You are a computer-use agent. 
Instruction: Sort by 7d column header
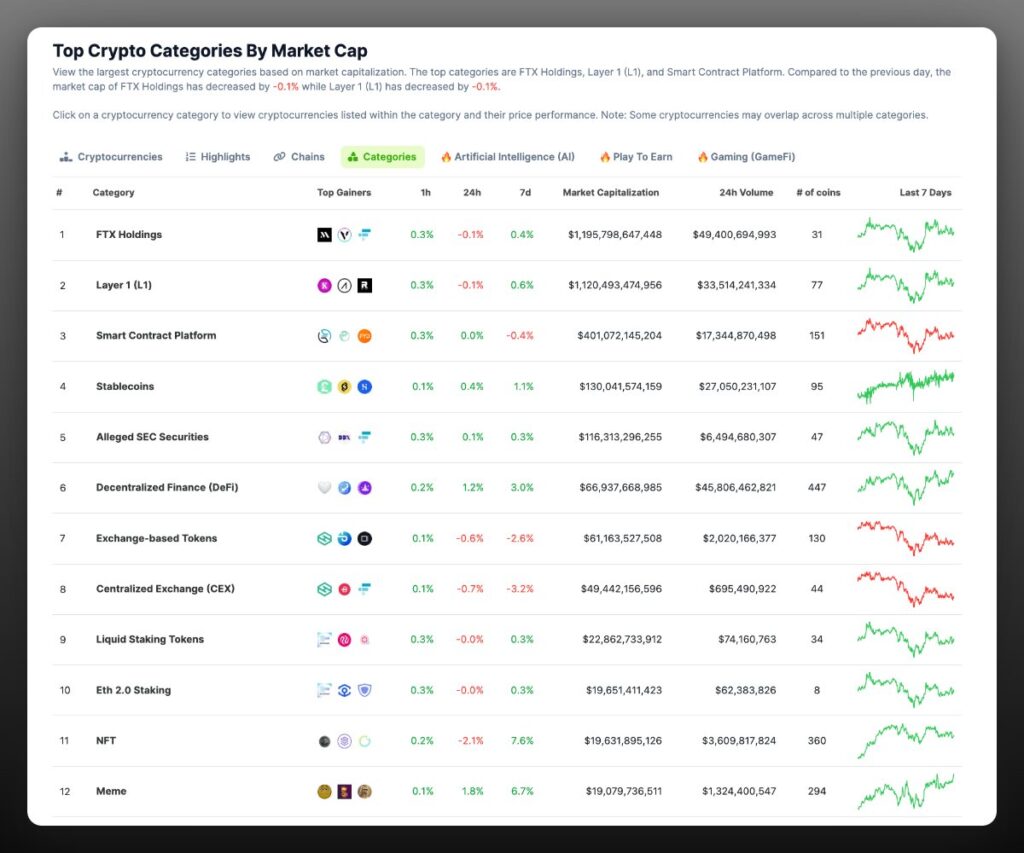pos(525,193)
